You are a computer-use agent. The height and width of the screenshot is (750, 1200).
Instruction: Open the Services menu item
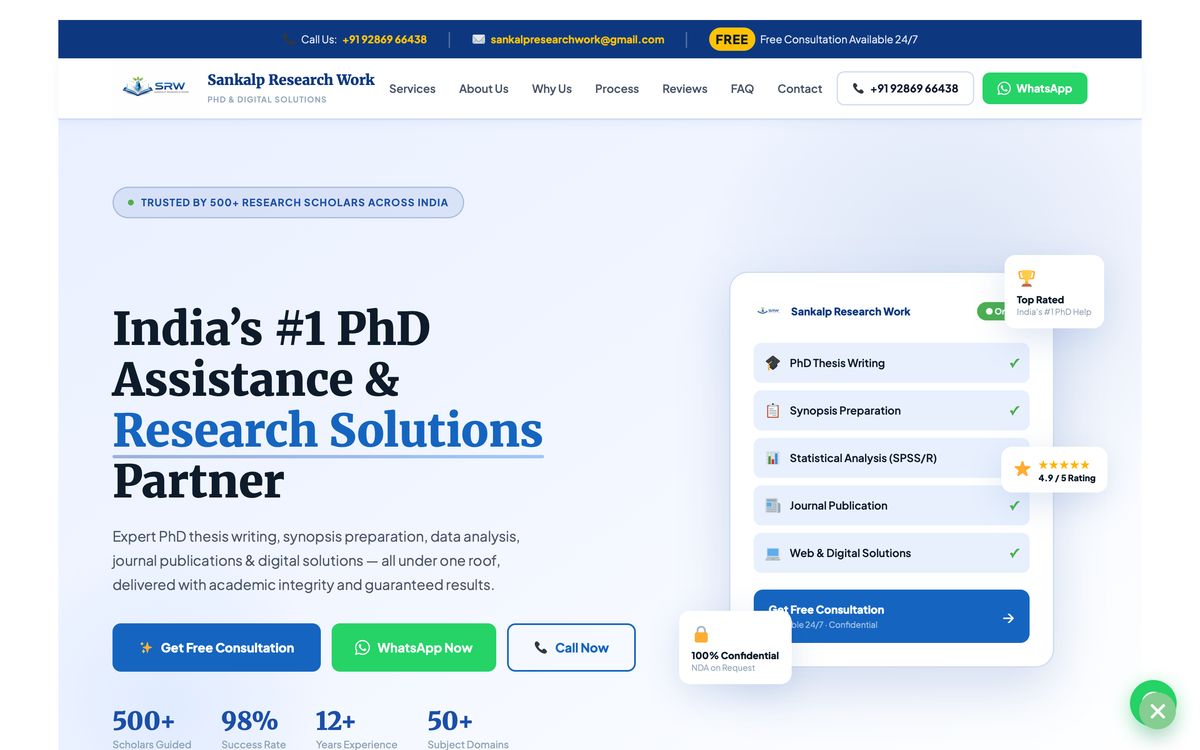(x=412, y=89)
